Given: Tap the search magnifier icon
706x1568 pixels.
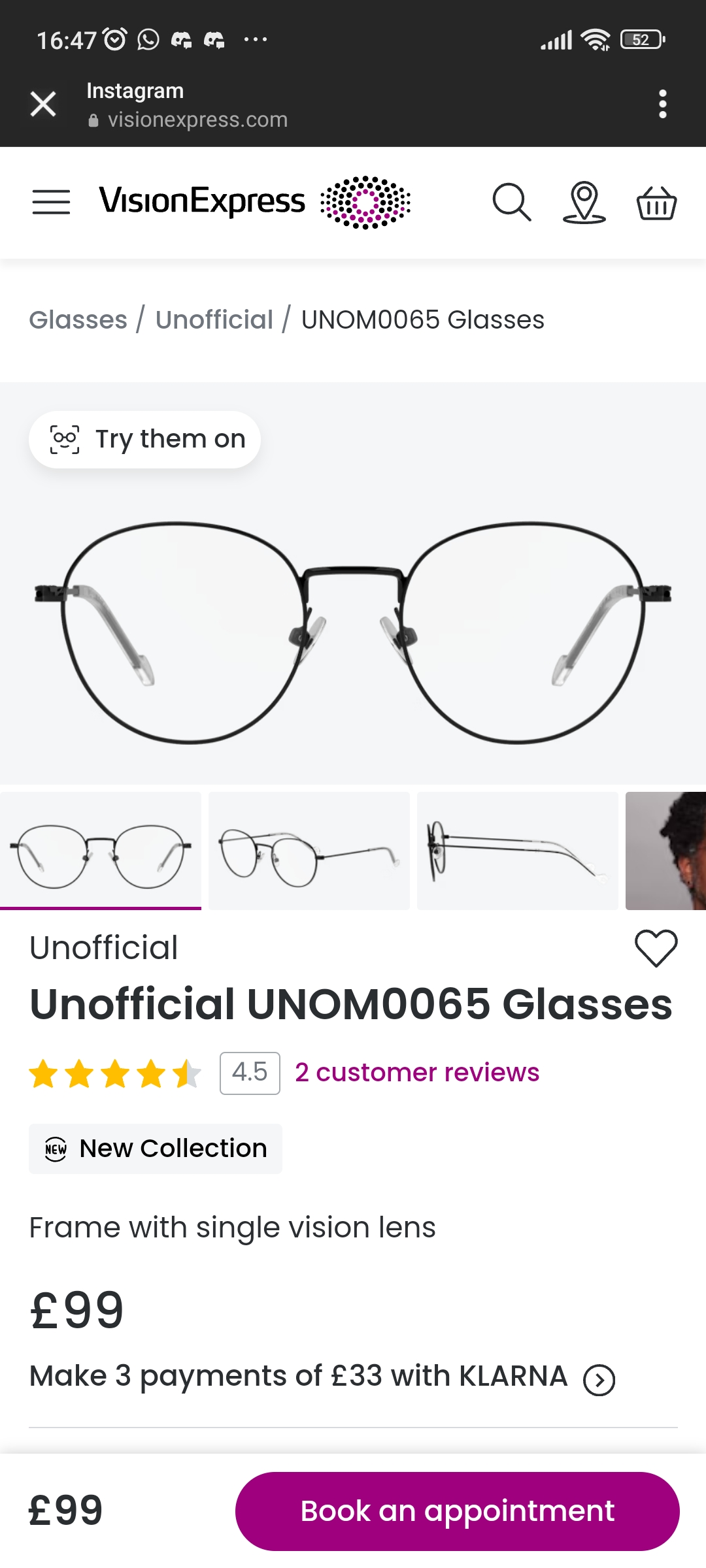Looking at the screenshot, I should click(x=511, y=202).
